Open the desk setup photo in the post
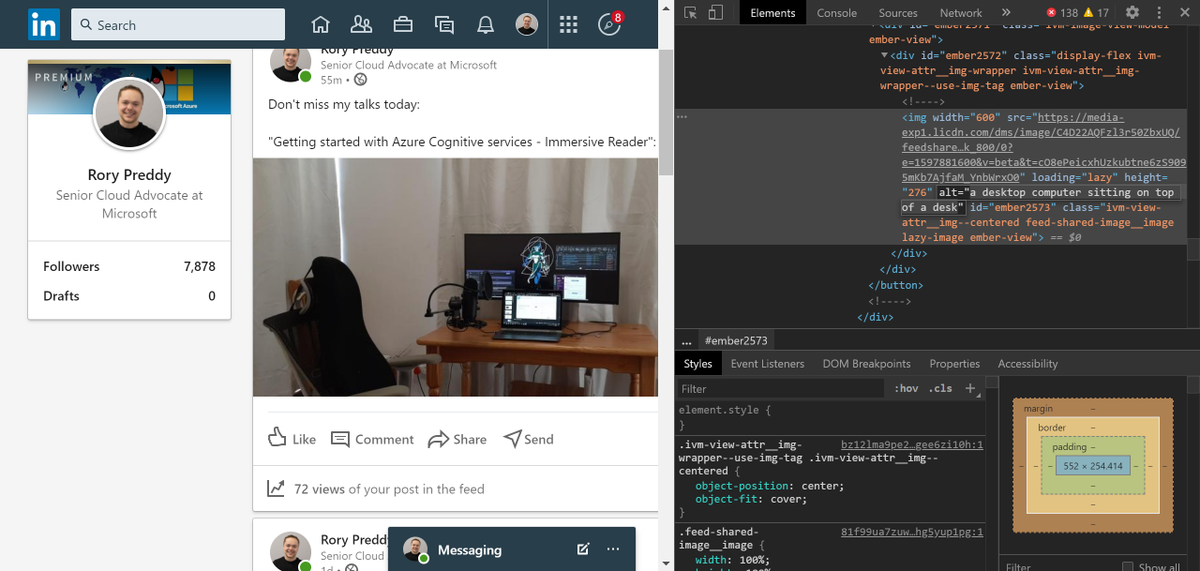Viewport: 1200px width, 571px height. 455,277
